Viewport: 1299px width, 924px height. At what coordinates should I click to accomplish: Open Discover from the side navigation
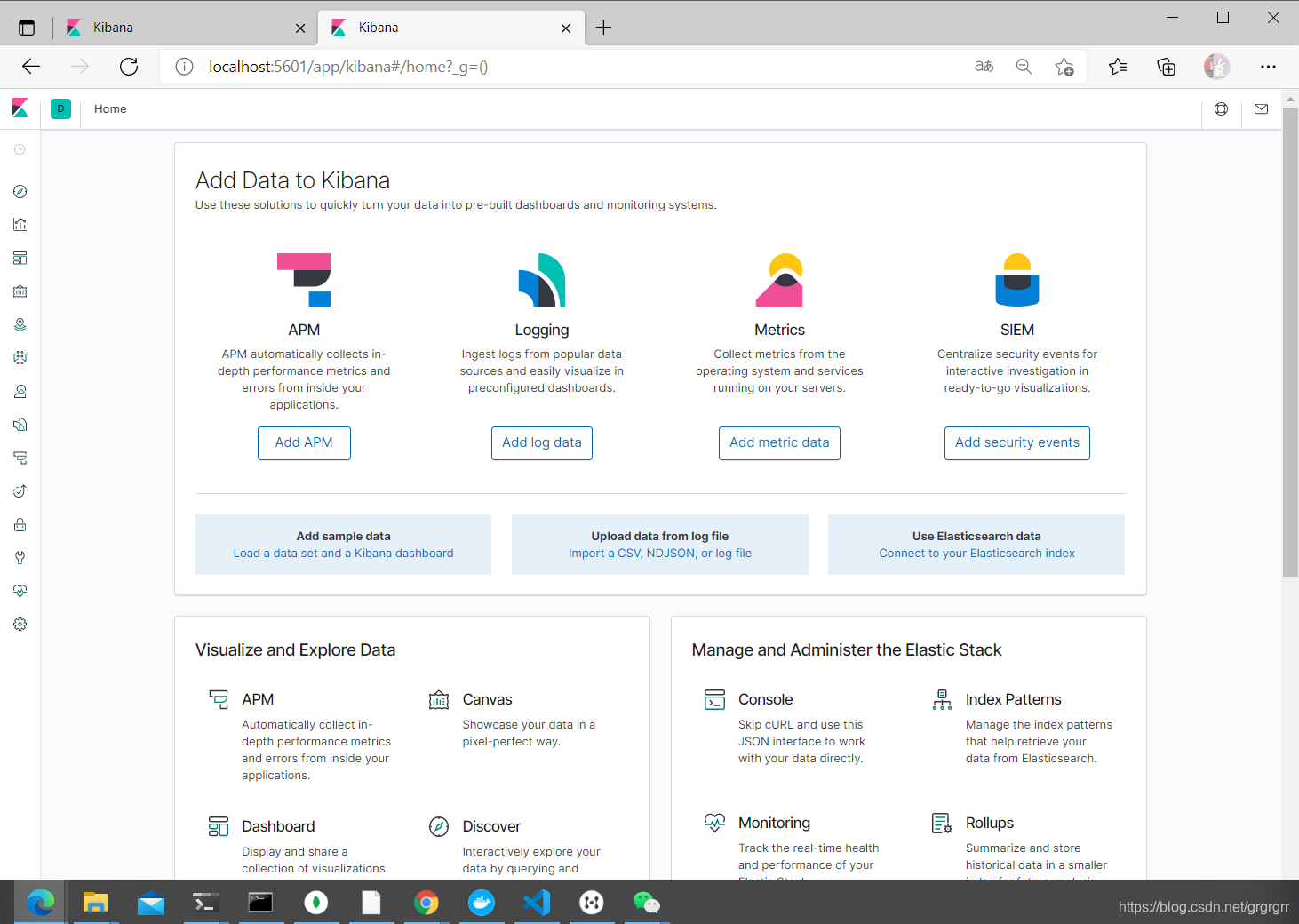tap(20, 192)
